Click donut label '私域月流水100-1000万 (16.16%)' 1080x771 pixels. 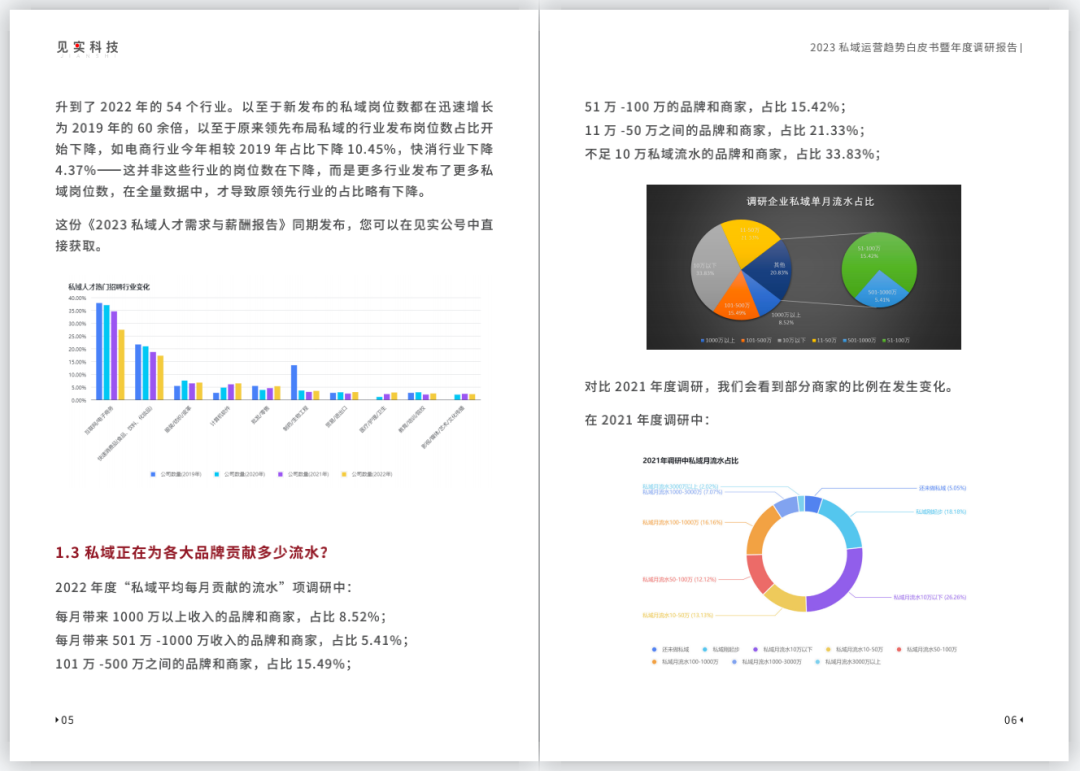(x=683, y=522)
